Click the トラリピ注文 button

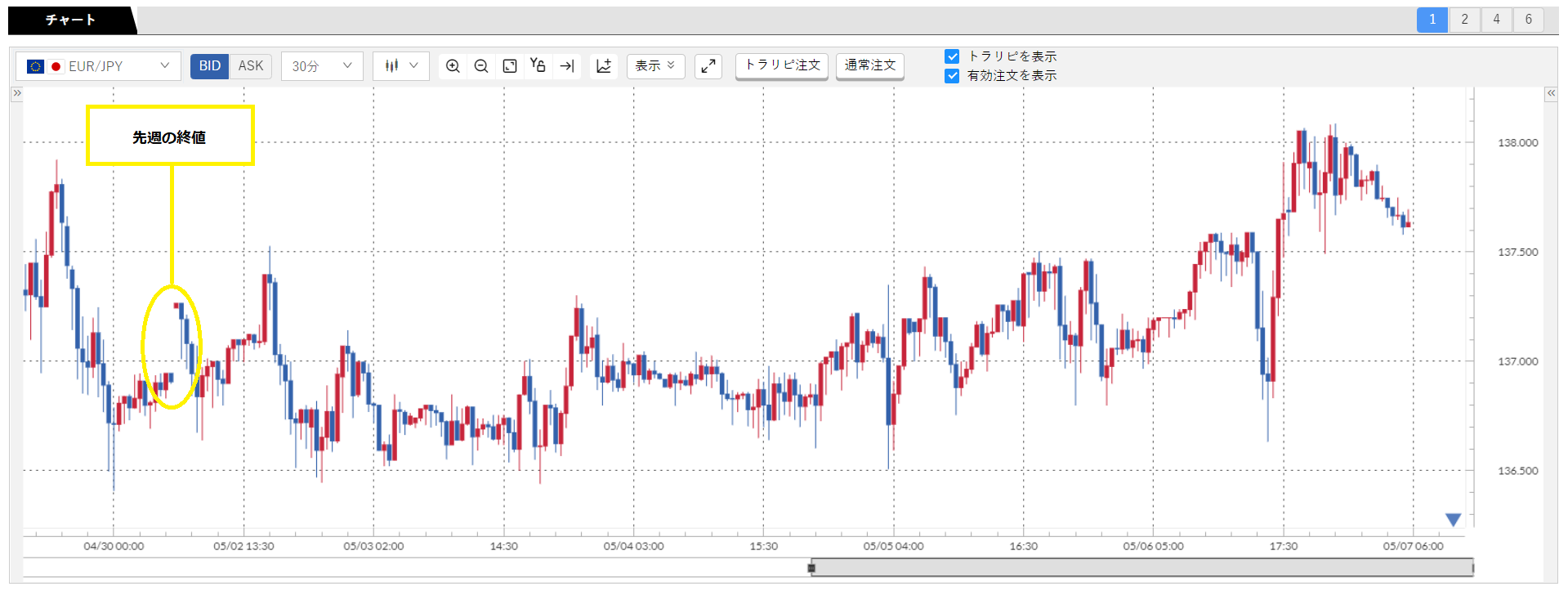pos(782,65)
